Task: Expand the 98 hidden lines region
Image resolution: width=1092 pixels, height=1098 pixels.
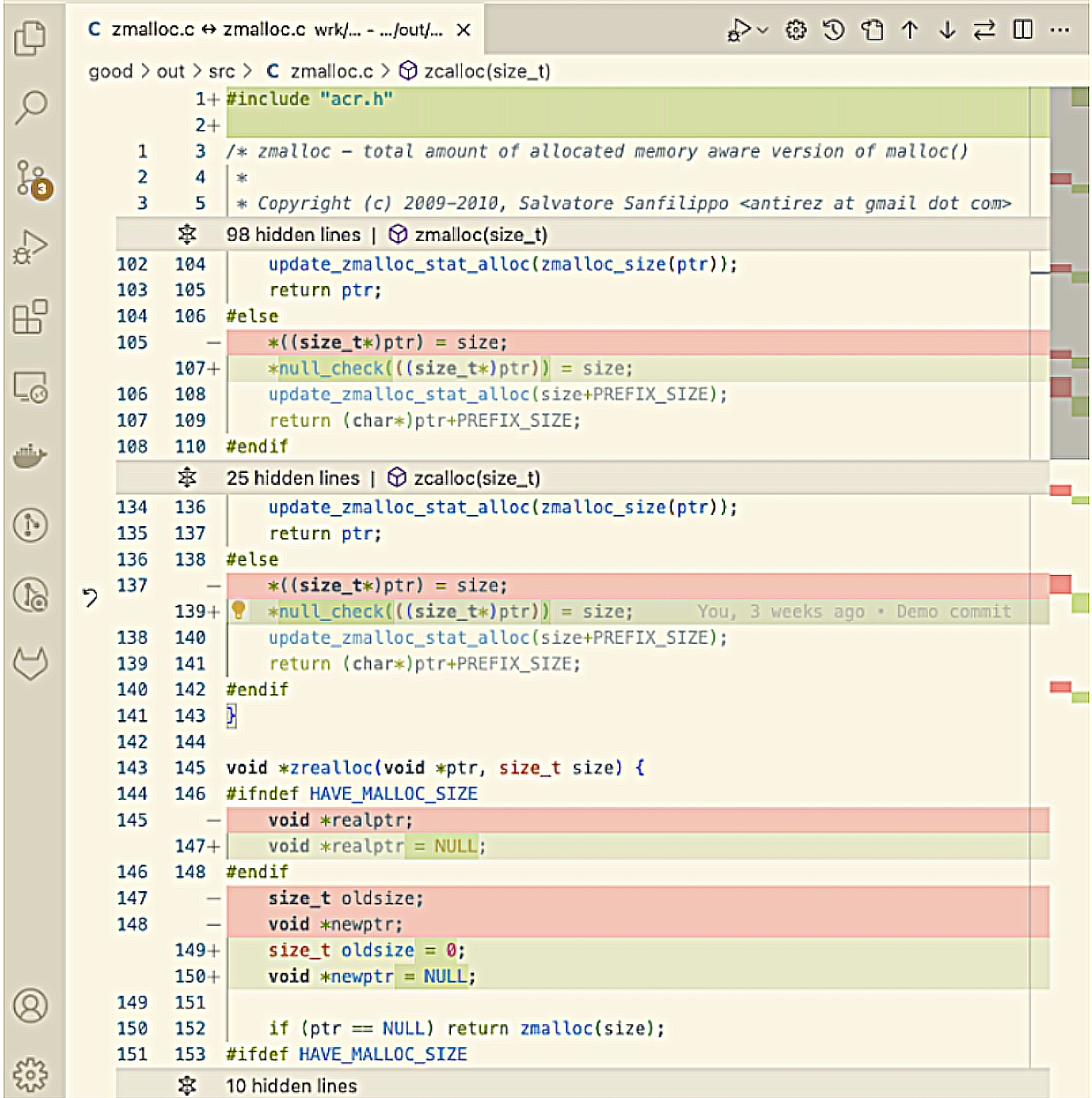Action: 187,234
